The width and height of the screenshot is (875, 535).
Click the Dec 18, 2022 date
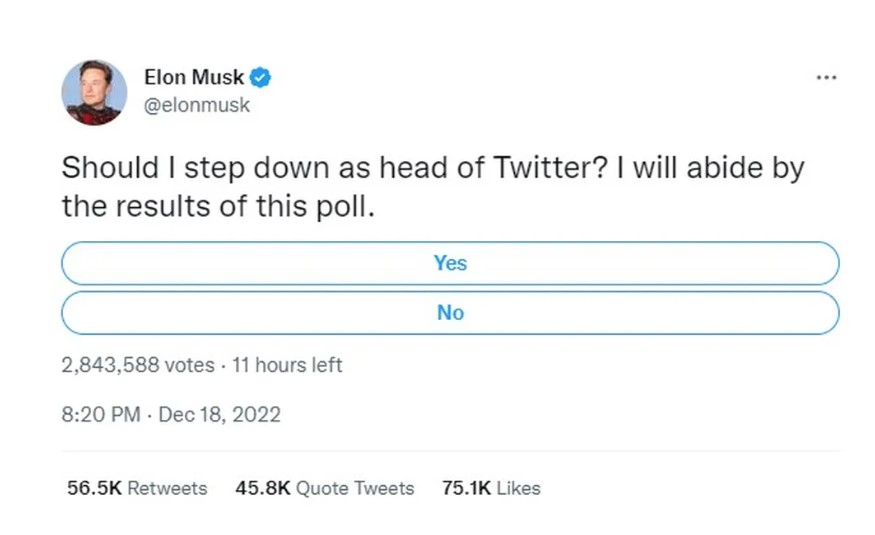pos(220,414)
